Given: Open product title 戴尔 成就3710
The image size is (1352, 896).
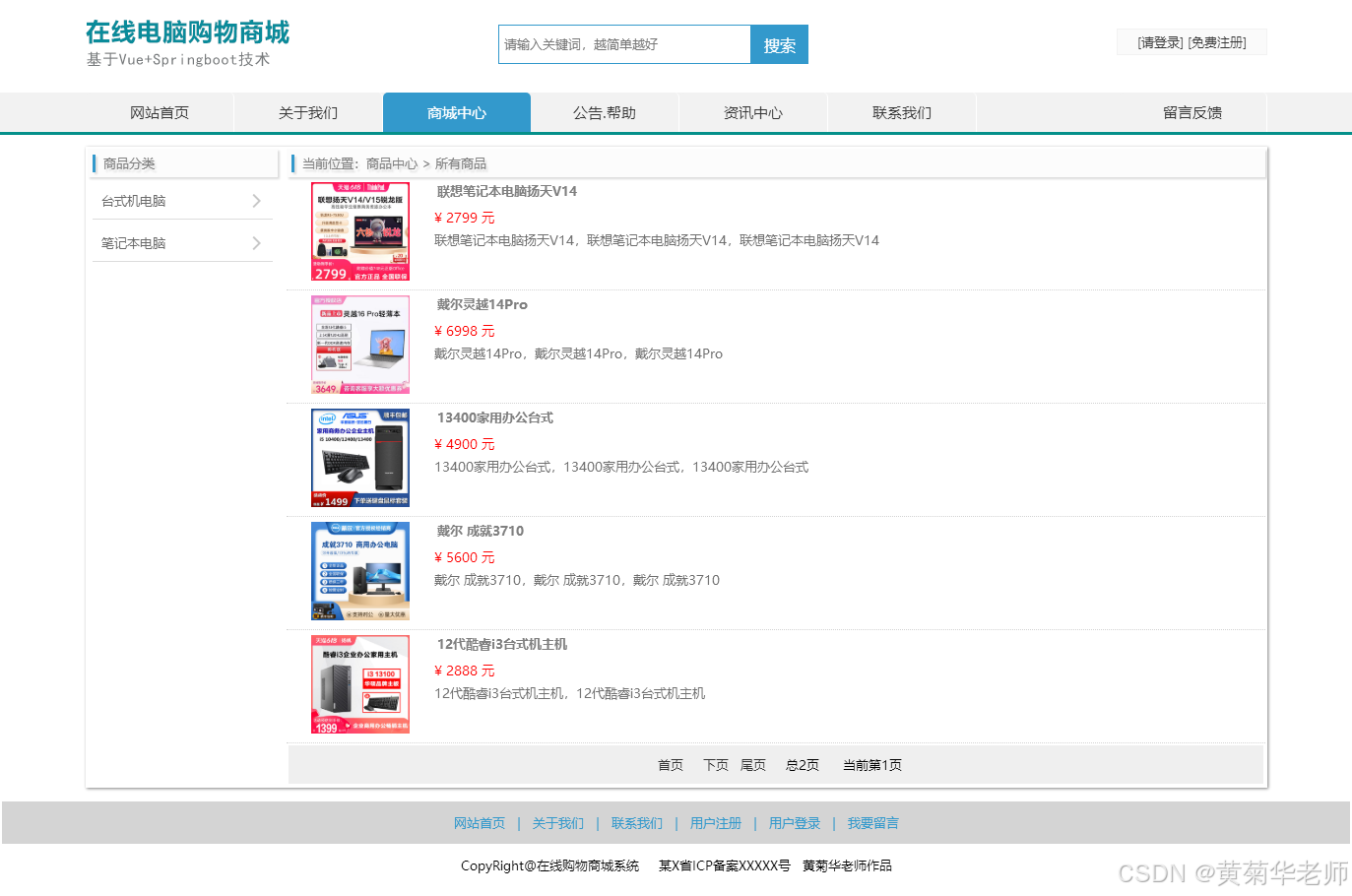Looking at the screenshot, I should tap(481, 531).
